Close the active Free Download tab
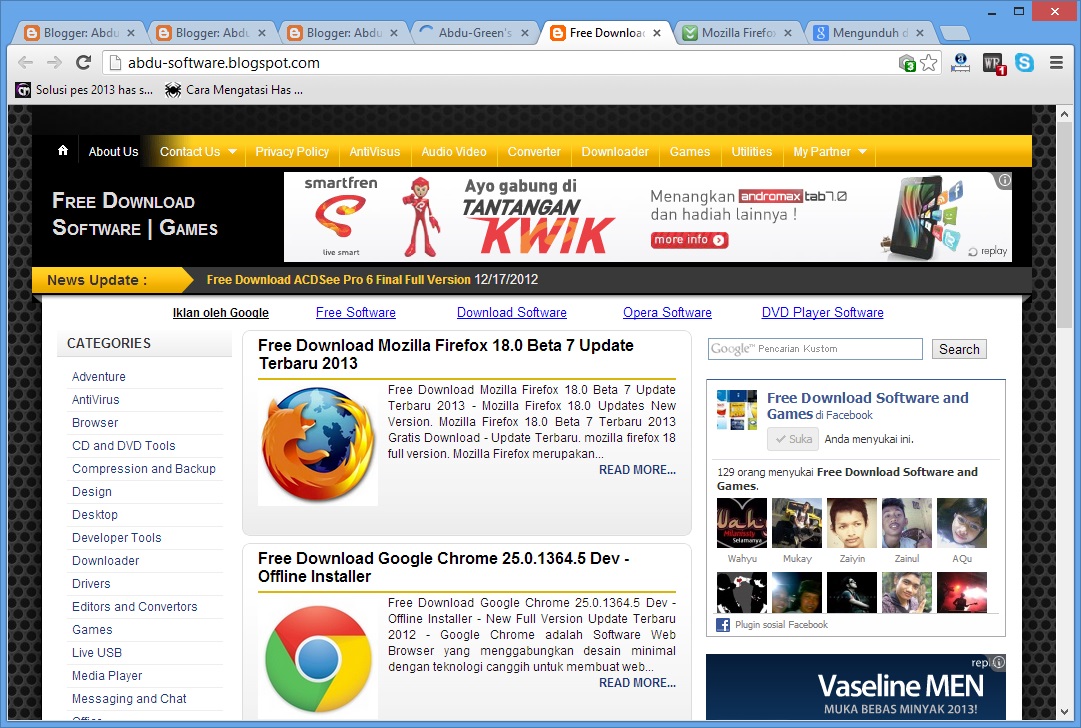1081x728 pixels. [x=657, y=32]
